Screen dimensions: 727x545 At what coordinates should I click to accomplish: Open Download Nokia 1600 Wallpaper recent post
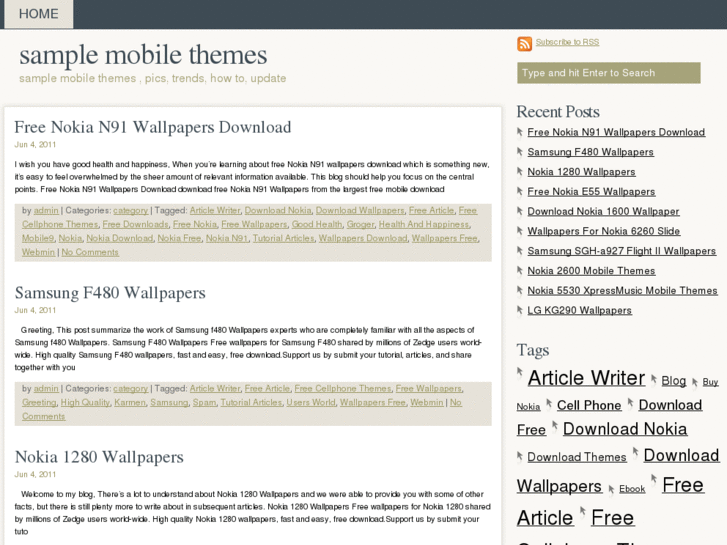(603, 212)
